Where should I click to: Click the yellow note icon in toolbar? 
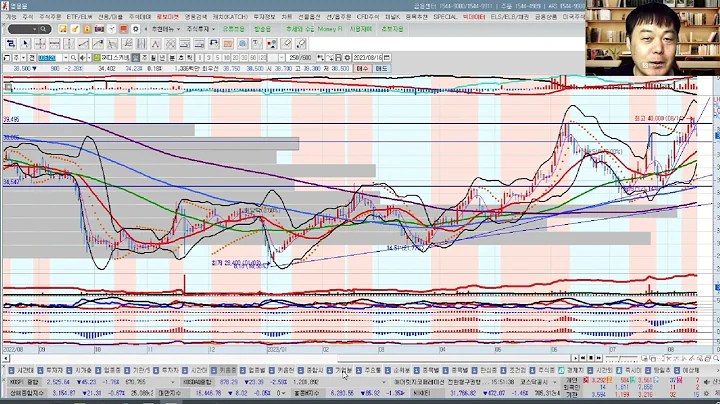pos(62,29)
